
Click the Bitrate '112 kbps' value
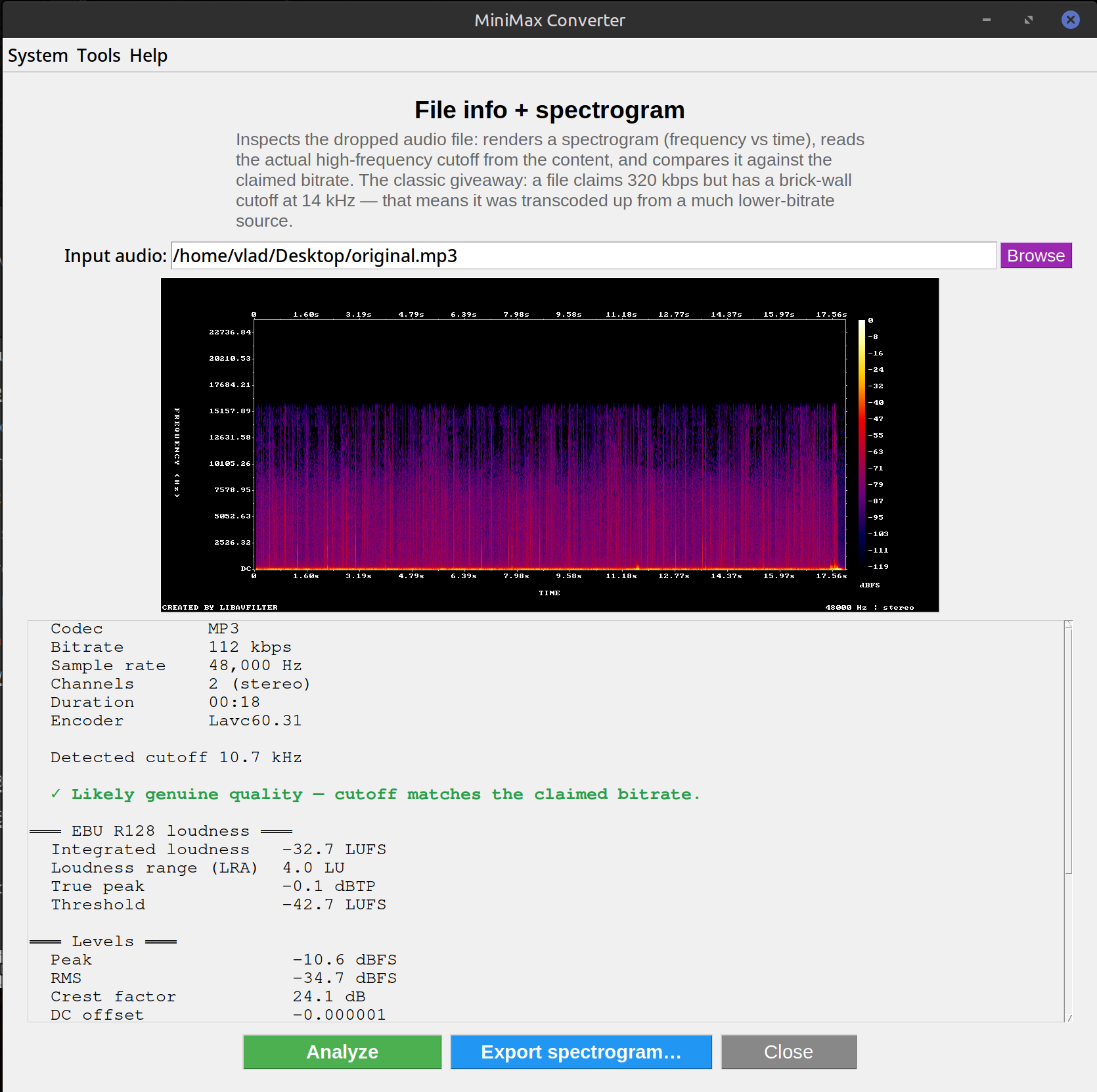click(250, 647)
